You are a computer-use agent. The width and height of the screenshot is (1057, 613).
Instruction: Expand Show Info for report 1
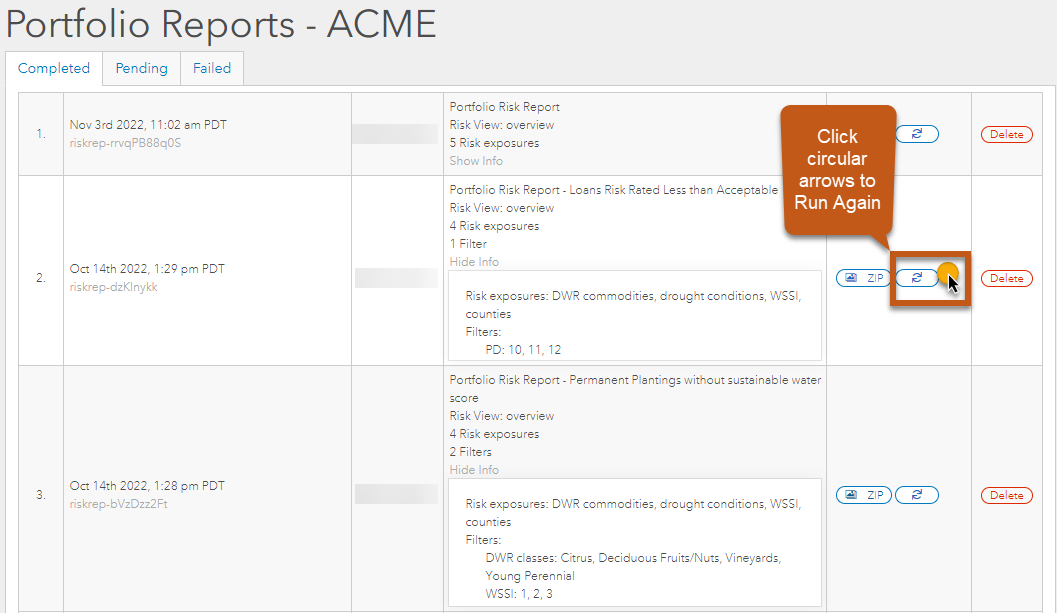point(476,161)
